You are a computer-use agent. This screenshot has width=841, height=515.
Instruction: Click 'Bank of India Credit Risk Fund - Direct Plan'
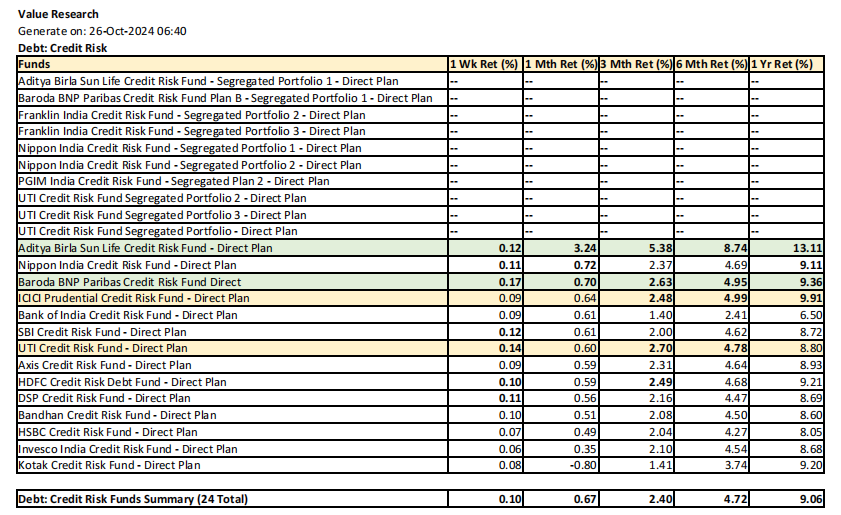128,315
